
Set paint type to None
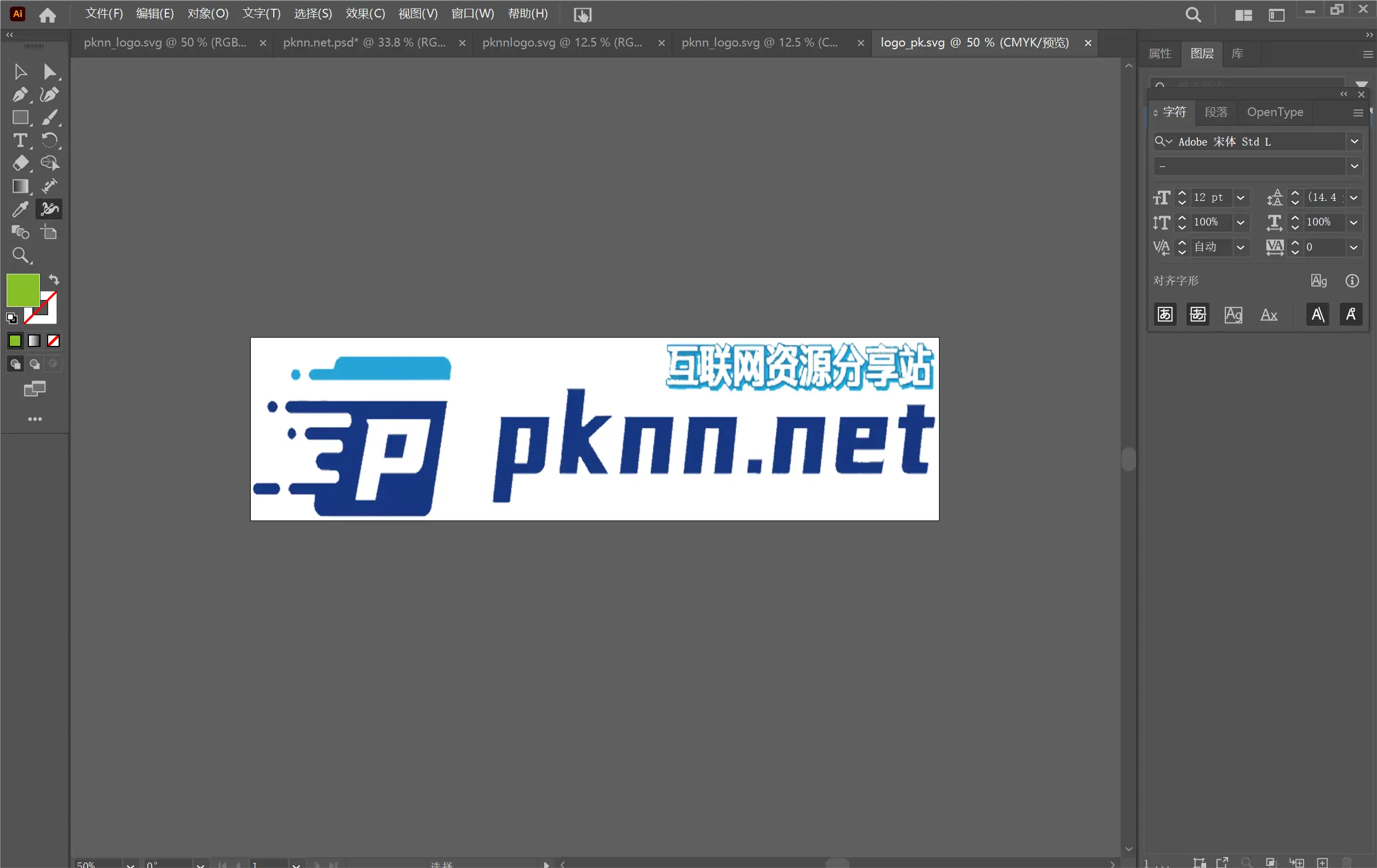click(53, 341)
